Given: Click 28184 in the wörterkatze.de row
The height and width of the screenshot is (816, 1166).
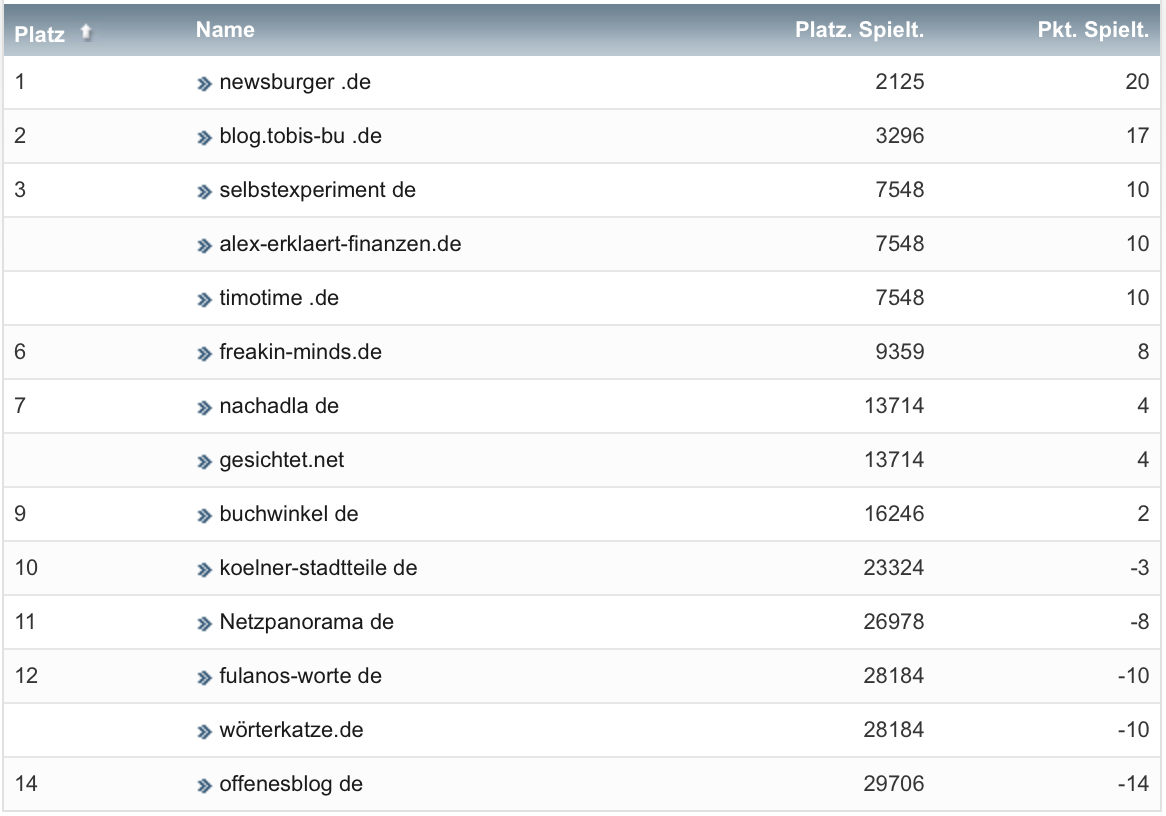Looking at the screenshot, I should tap(894, 730).
